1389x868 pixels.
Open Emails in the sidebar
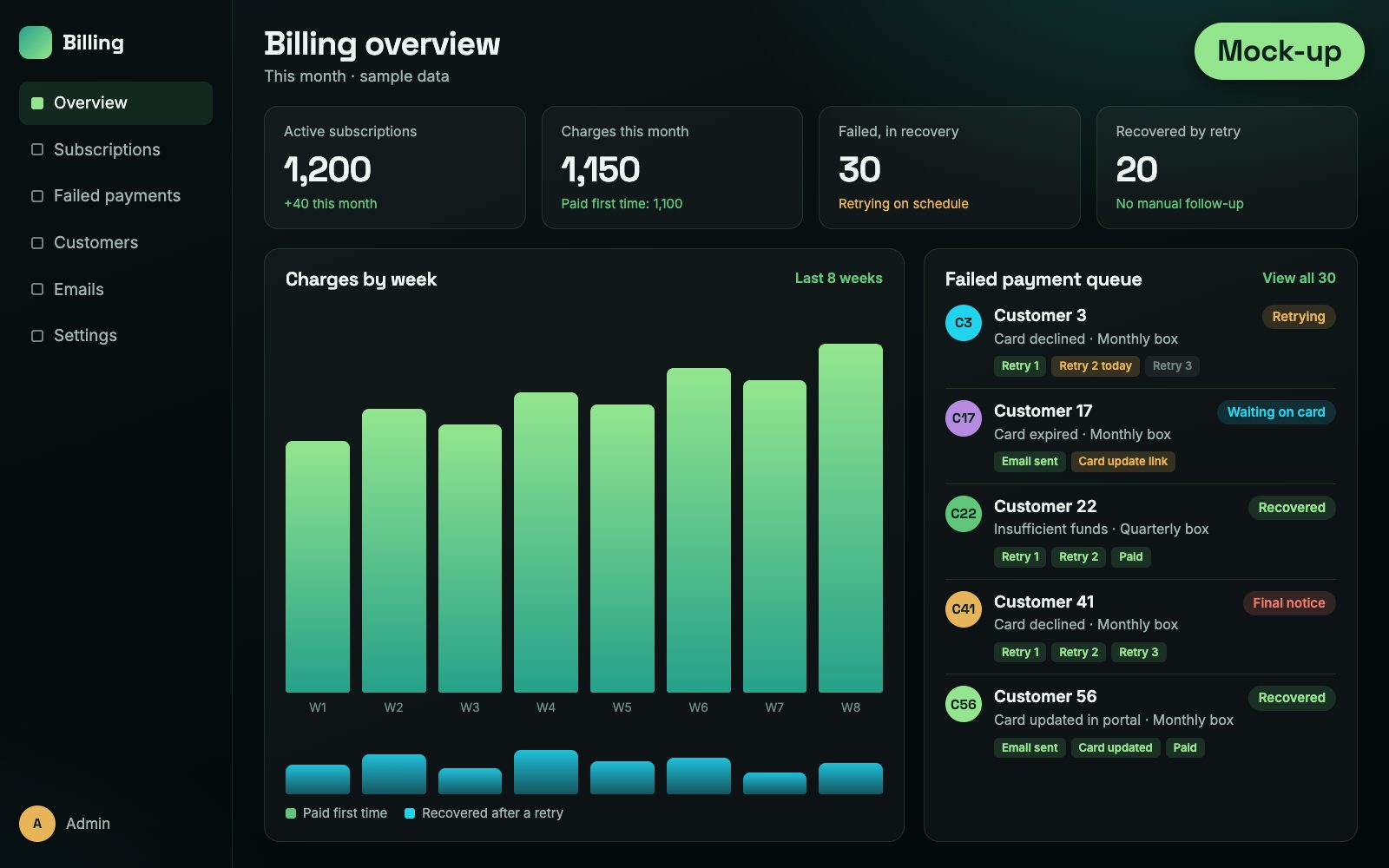115,289
